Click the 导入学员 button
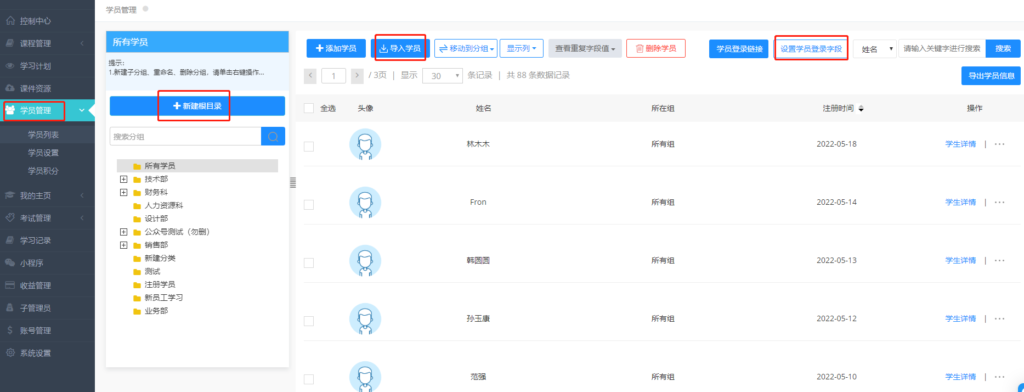The height and width of the screenshot is (392, 1024). tap(400, 48)
